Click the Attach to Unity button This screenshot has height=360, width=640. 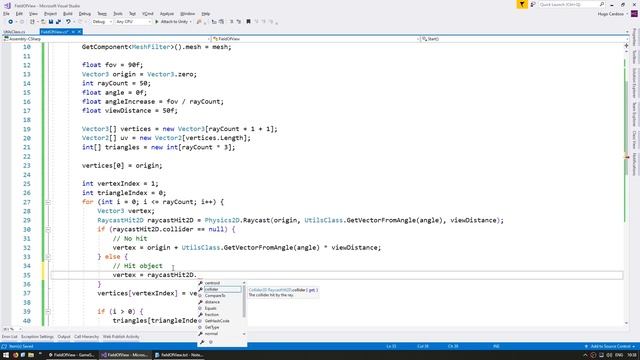[171, 22]
